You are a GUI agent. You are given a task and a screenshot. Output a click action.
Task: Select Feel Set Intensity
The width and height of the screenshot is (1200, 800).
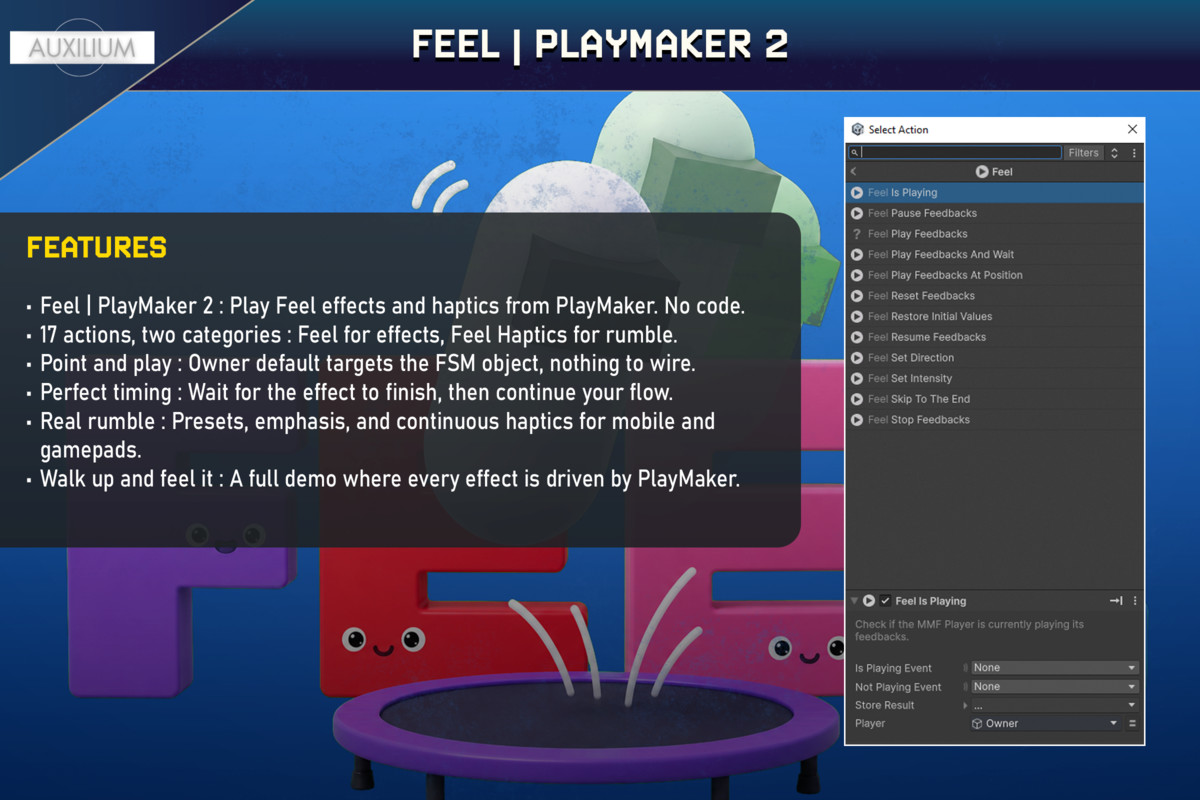coord(995,378)
